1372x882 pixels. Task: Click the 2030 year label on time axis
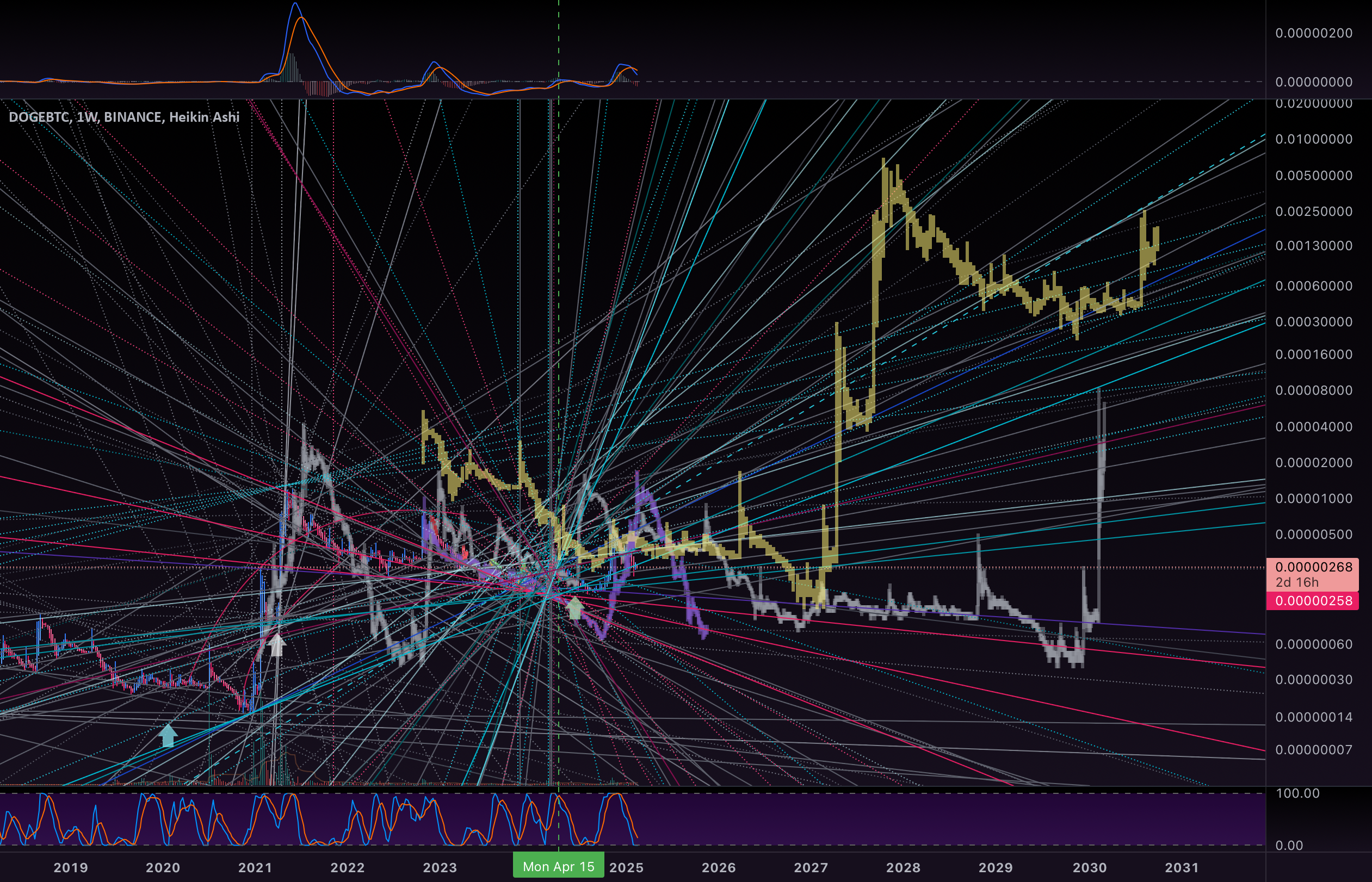(1090, 867)
